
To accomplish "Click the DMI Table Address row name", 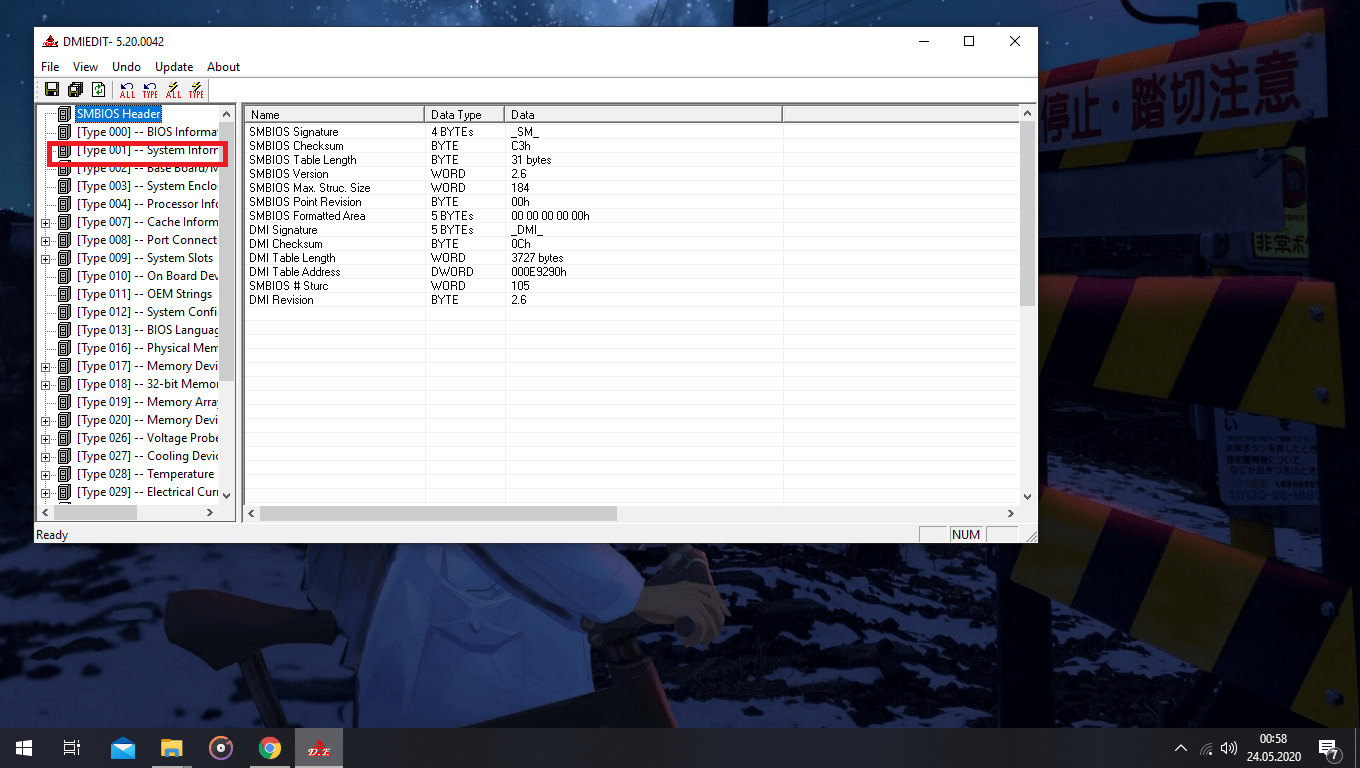I will [295, 272].
